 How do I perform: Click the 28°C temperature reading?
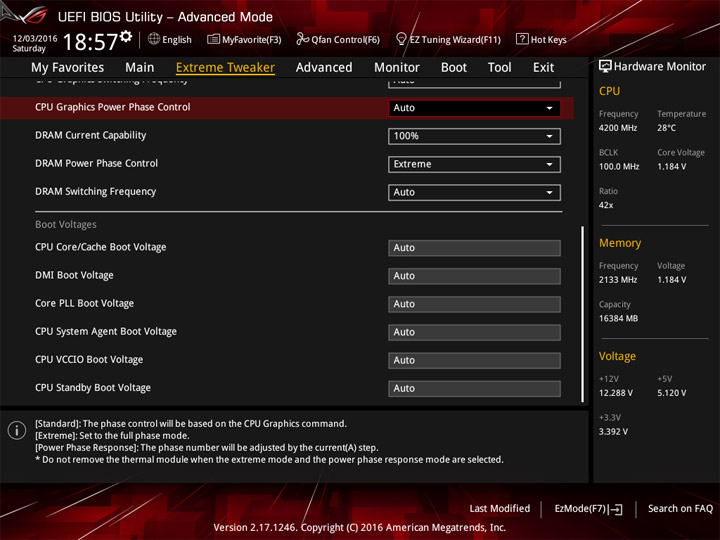click(x=666, y=128)
